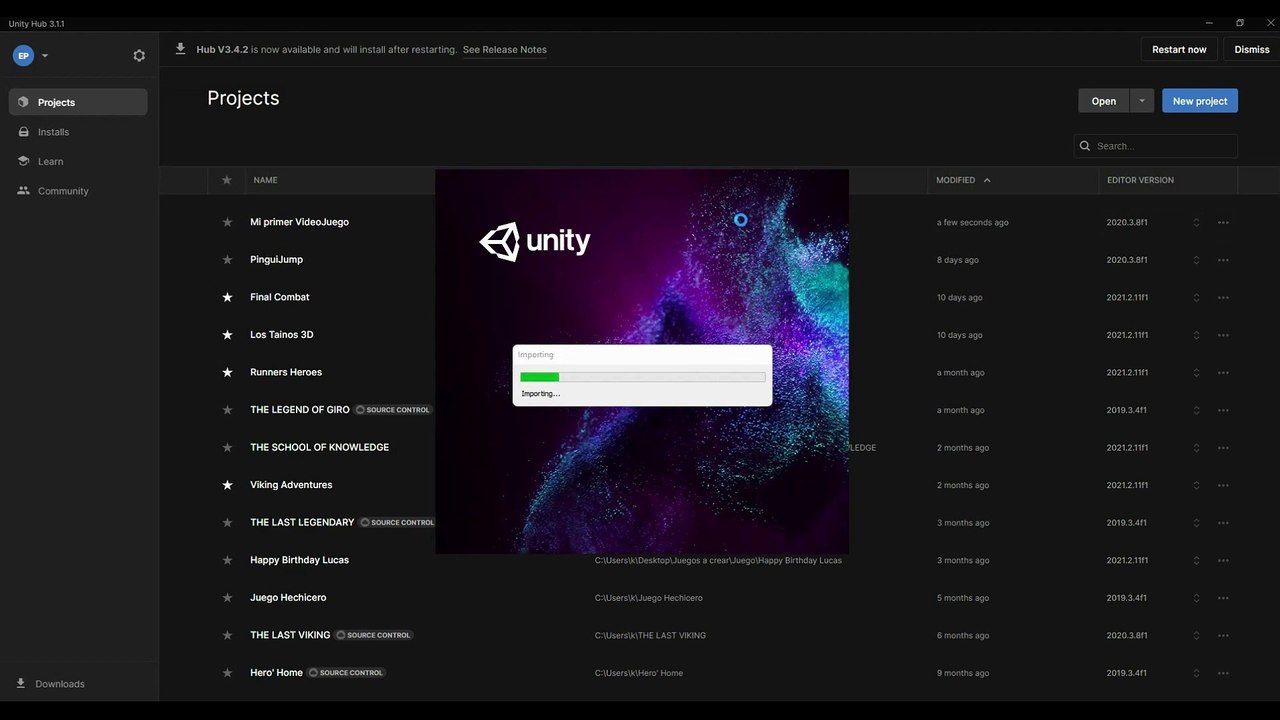Open the Learn sidebar tab
The width and height of the screenshot is (1280, 720).
[78, 161]
